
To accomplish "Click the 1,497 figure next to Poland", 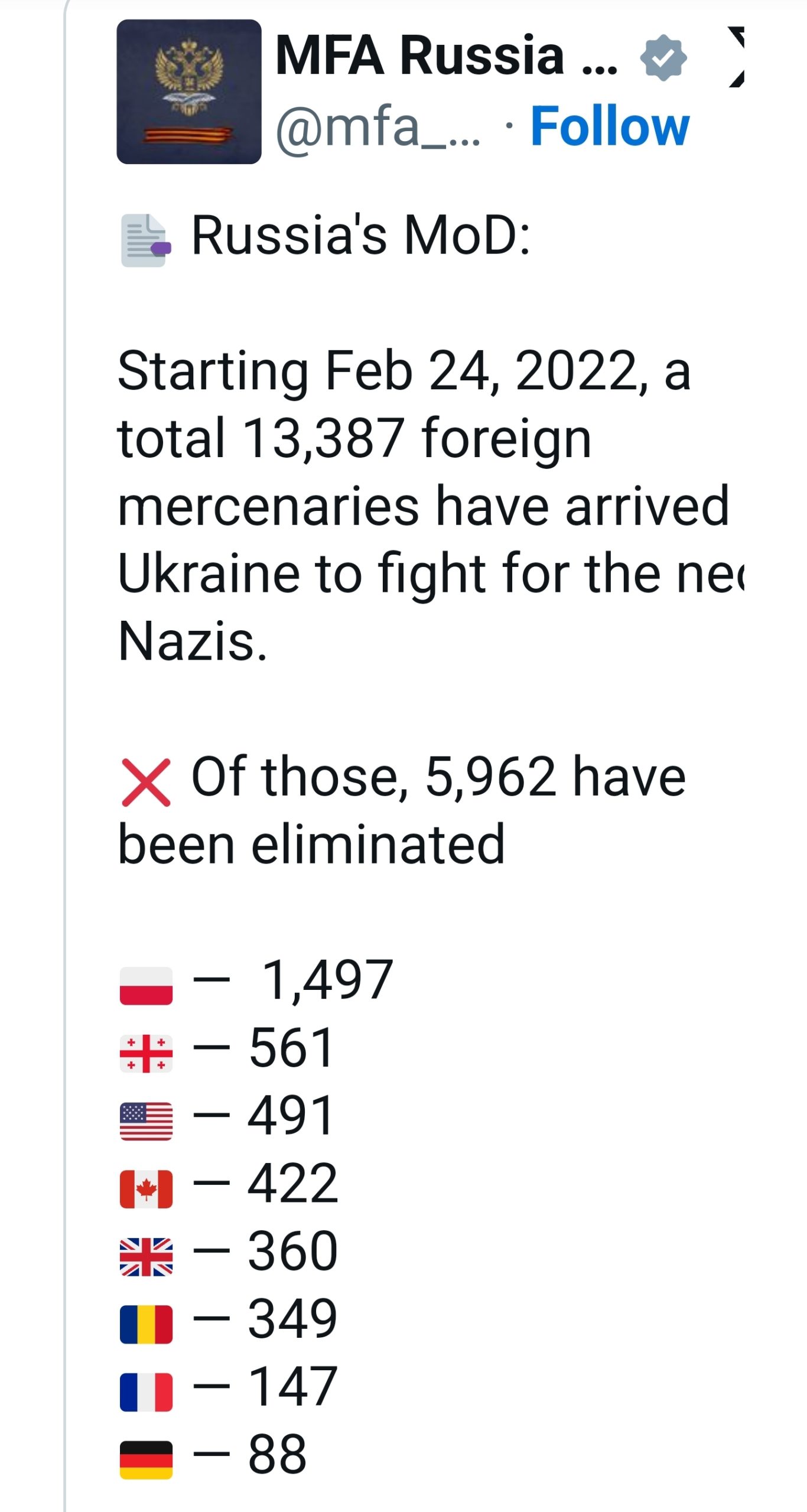I will pos(327,979).
